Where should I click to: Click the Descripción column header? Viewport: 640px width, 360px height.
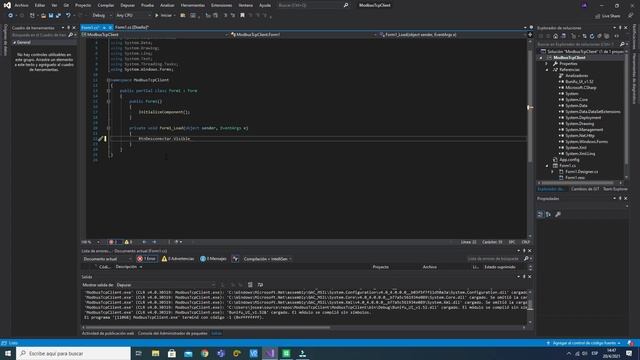(126, 267)
